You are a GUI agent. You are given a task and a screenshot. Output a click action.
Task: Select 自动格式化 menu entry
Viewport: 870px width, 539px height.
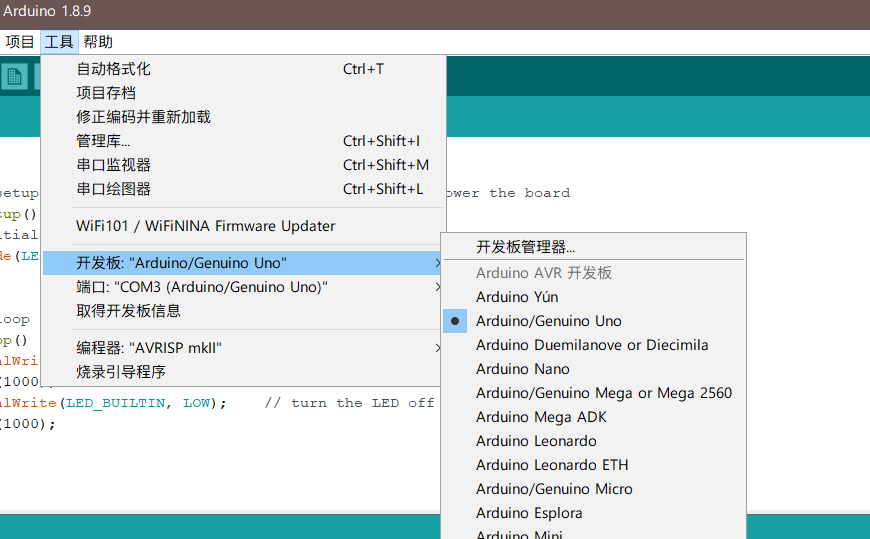243,69
